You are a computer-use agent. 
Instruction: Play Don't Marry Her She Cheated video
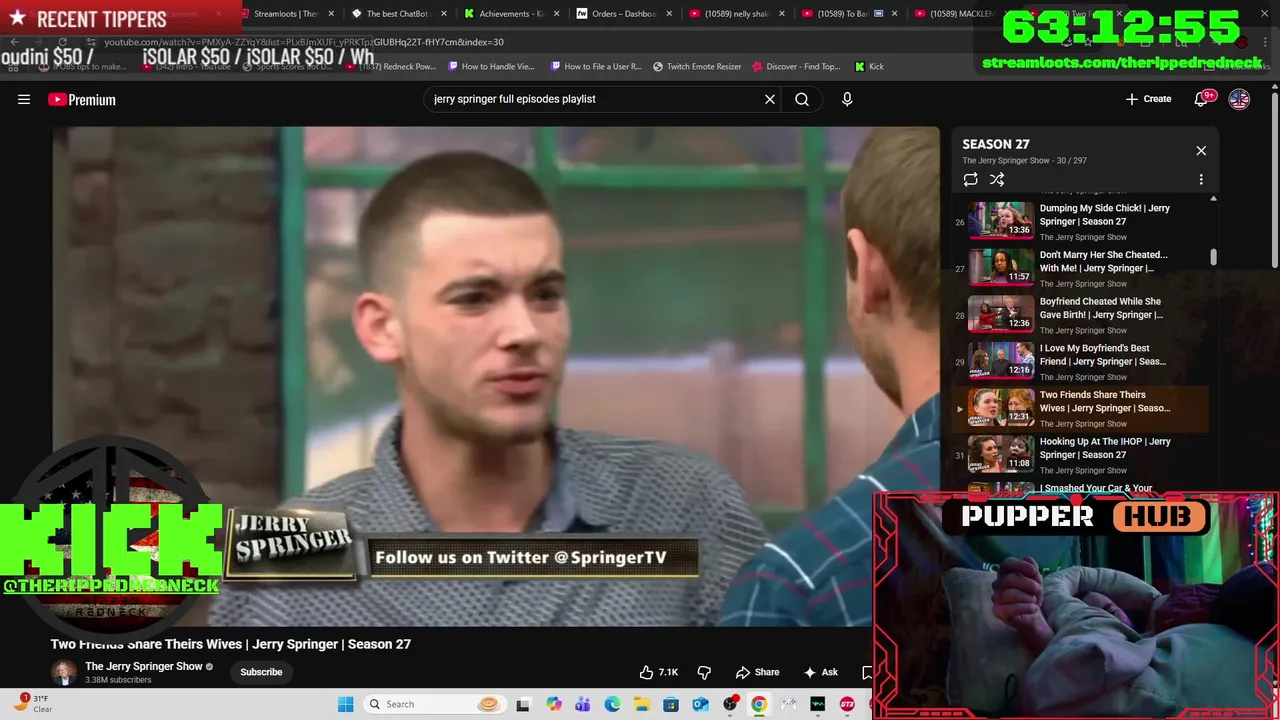(x=1081, y=268)
